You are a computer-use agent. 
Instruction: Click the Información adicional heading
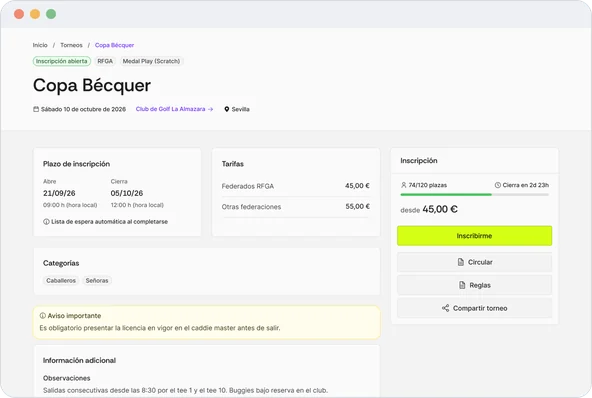79,361
